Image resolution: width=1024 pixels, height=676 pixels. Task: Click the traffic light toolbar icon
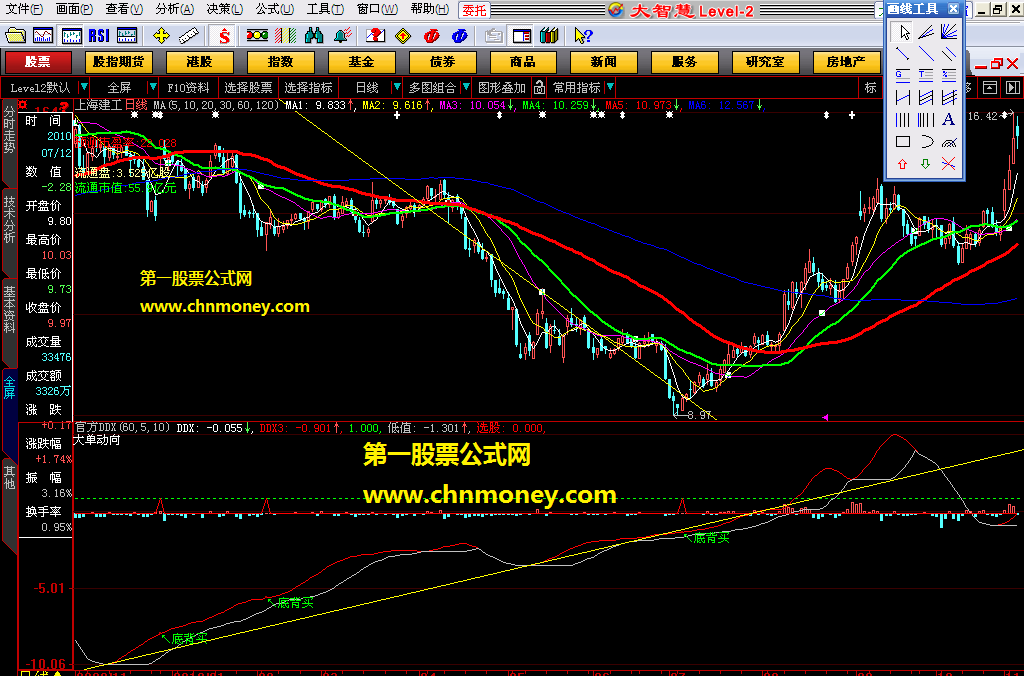(x=257, y=35)
